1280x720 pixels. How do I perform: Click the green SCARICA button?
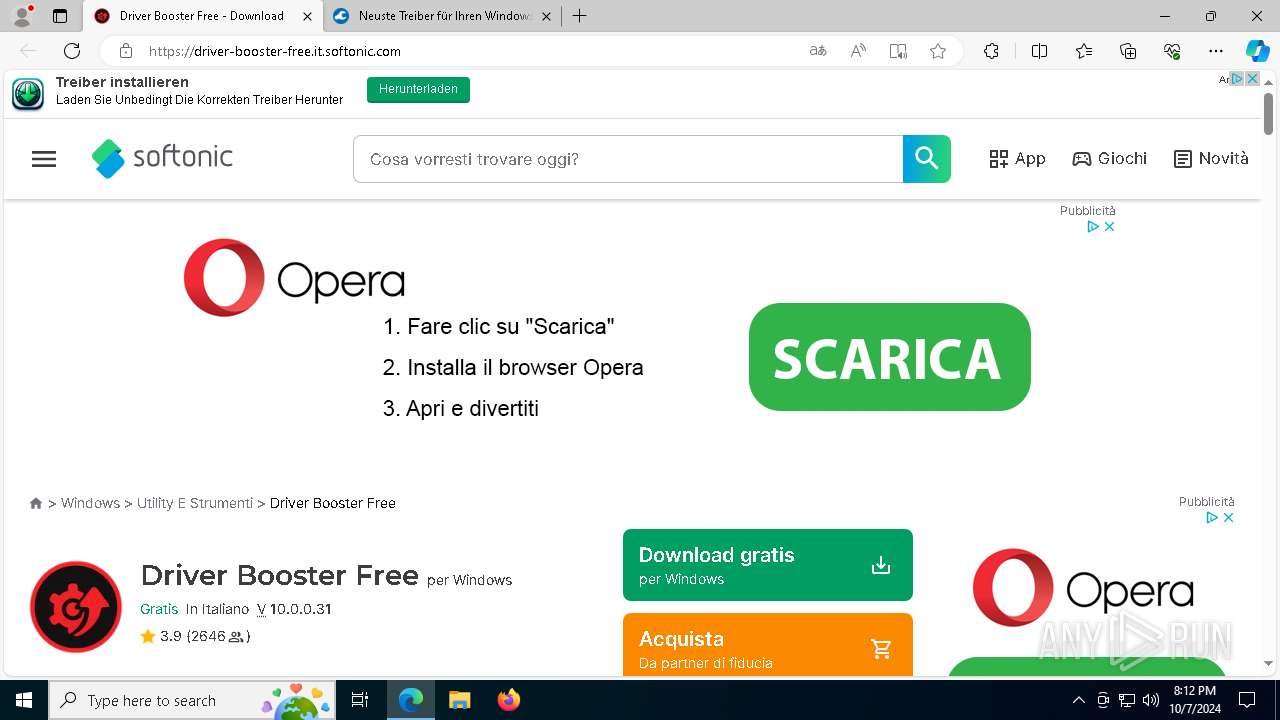[890, 357]
